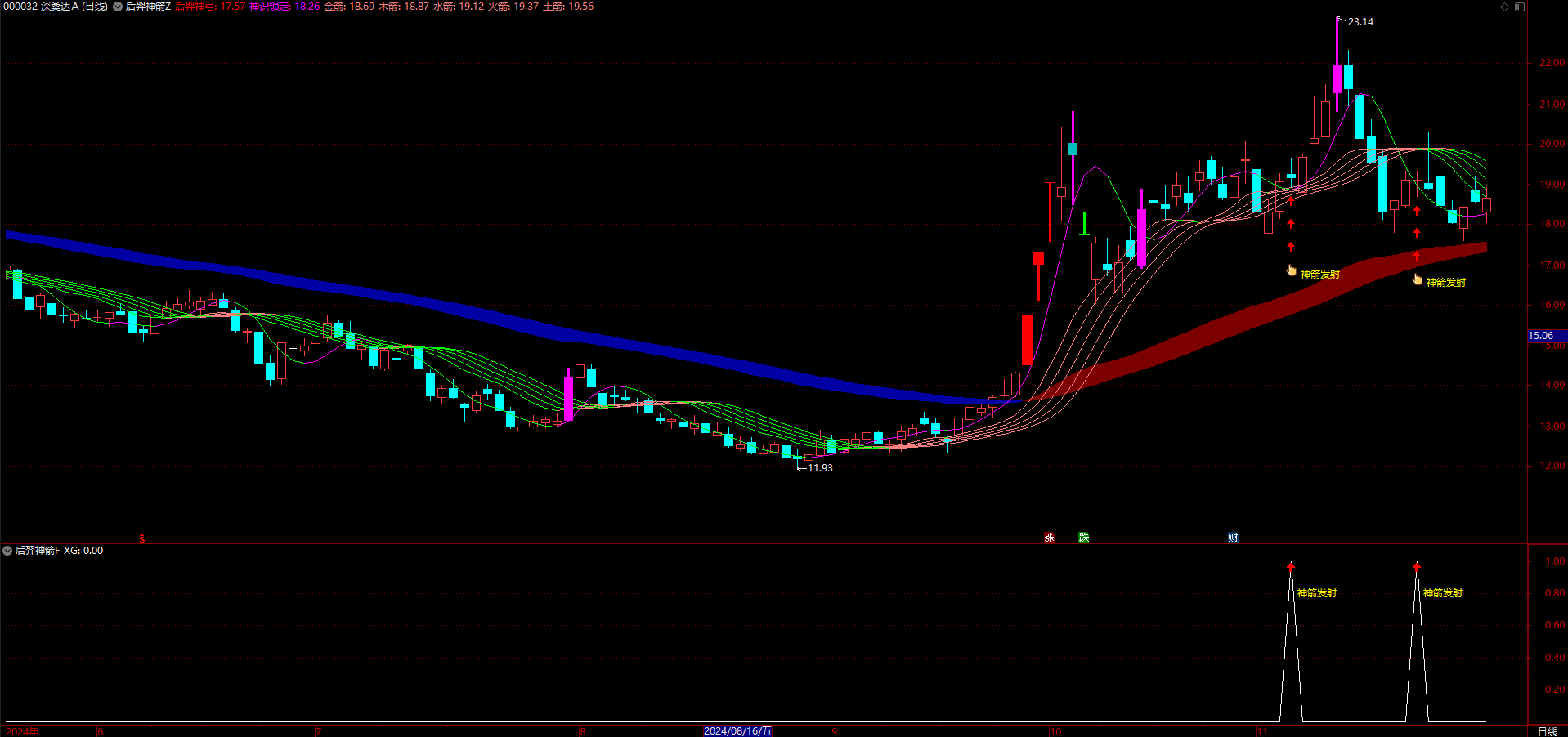
Task: Click the 木箭: 18.87 indicator value
Action: tap(404, 7)
